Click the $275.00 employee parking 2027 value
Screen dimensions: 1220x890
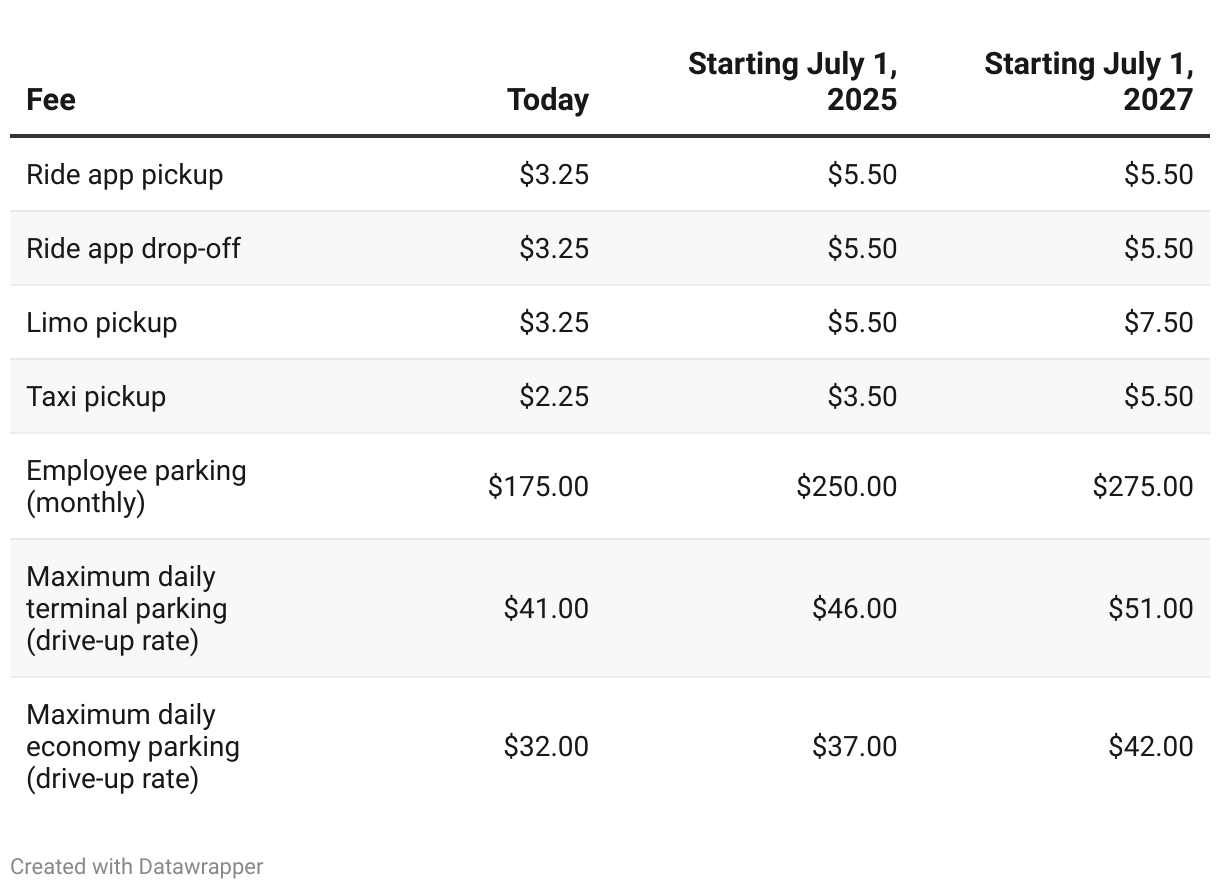(x=1143, y=486)
